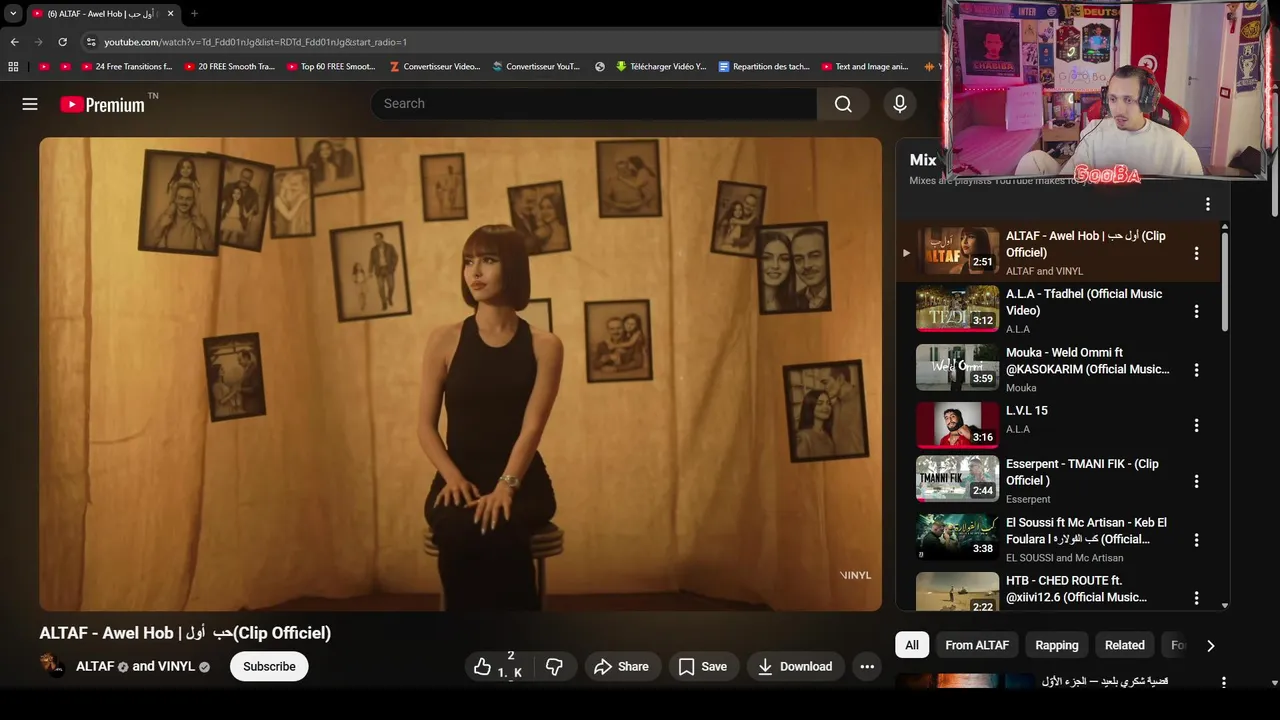Open Télécharger Vidéo Y... bookmark
Image resolution: width=1280 pixels, height=720 pixels.
click(661, 67)
